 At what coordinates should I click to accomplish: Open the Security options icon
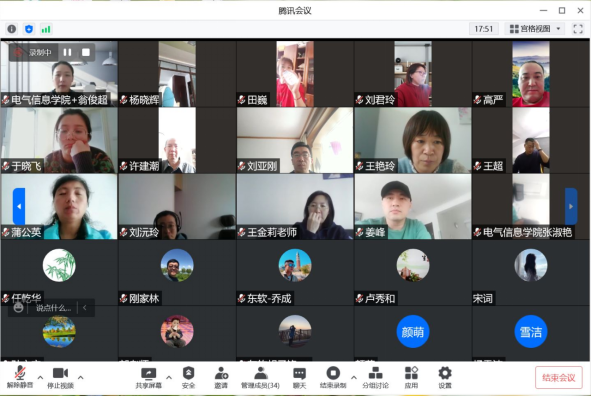tap(188, 378)
